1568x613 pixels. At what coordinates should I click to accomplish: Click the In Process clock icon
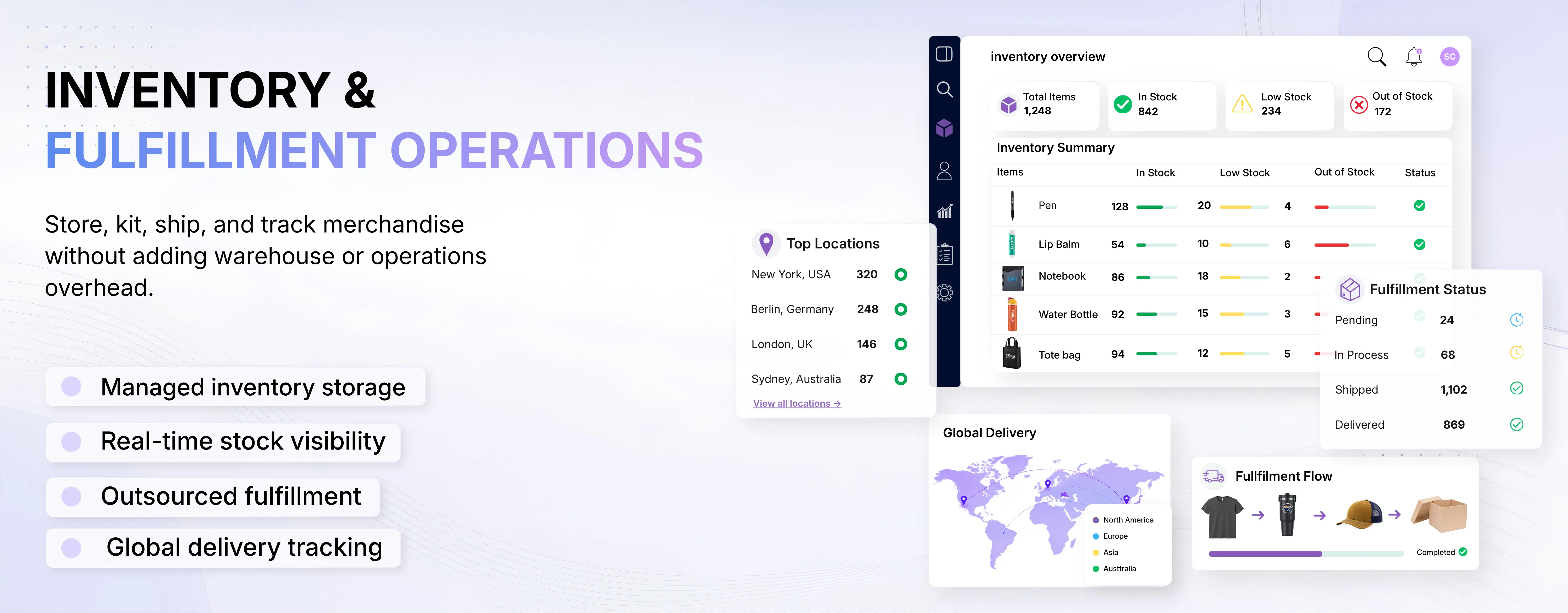1516,352
